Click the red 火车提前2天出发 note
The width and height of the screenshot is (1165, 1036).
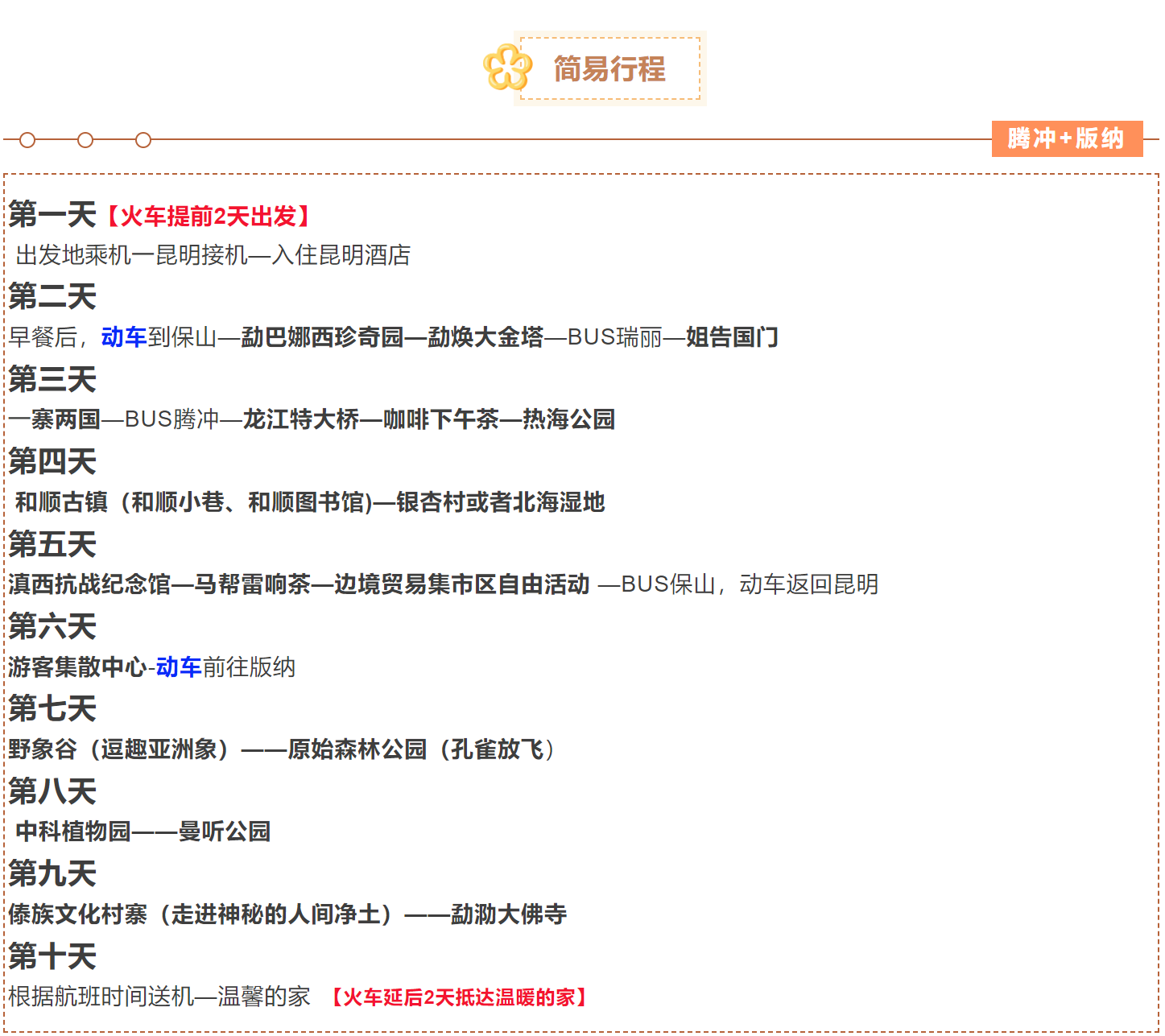pyautogui.click(x=207, y=216)
